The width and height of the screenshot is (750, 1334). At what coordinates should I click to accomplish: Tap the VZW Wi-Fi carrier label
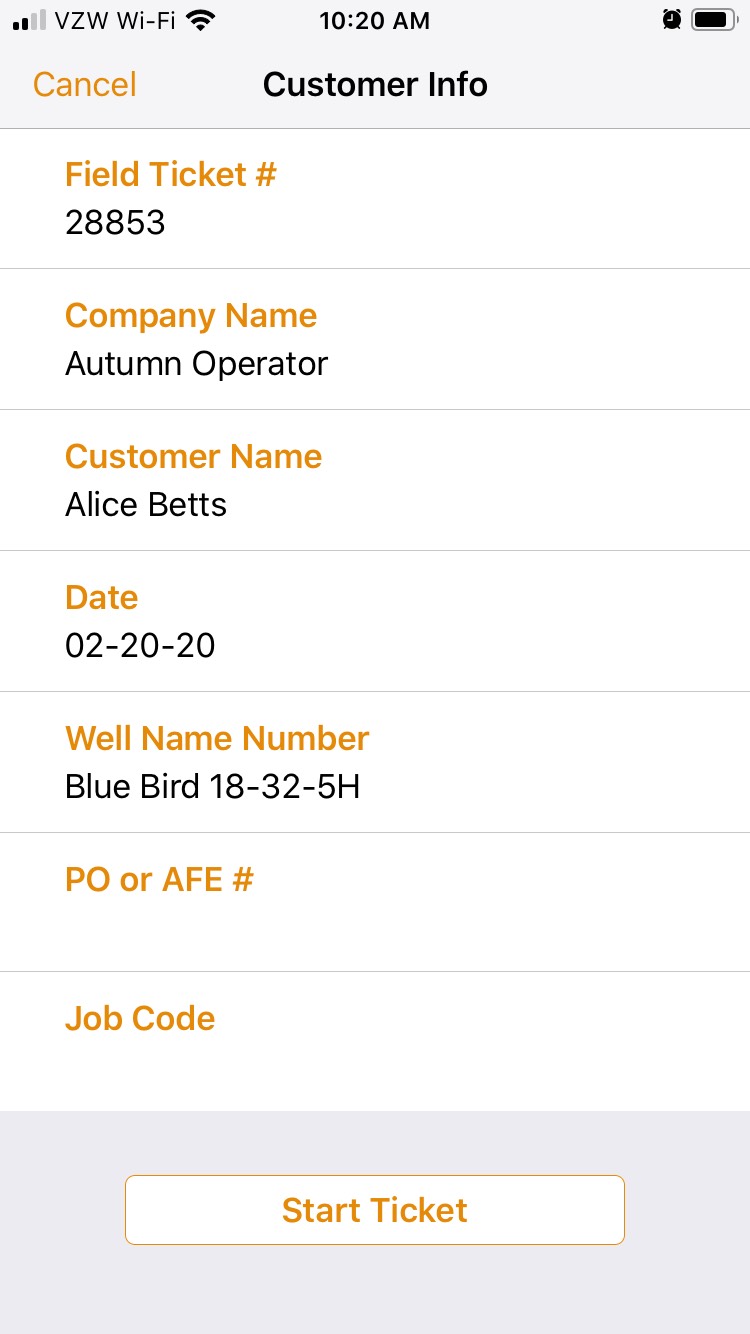tap(116, 20)
